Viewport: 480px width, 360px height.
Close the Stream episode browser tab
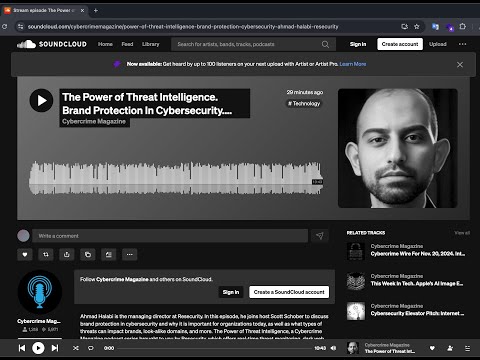pos(82,10)
